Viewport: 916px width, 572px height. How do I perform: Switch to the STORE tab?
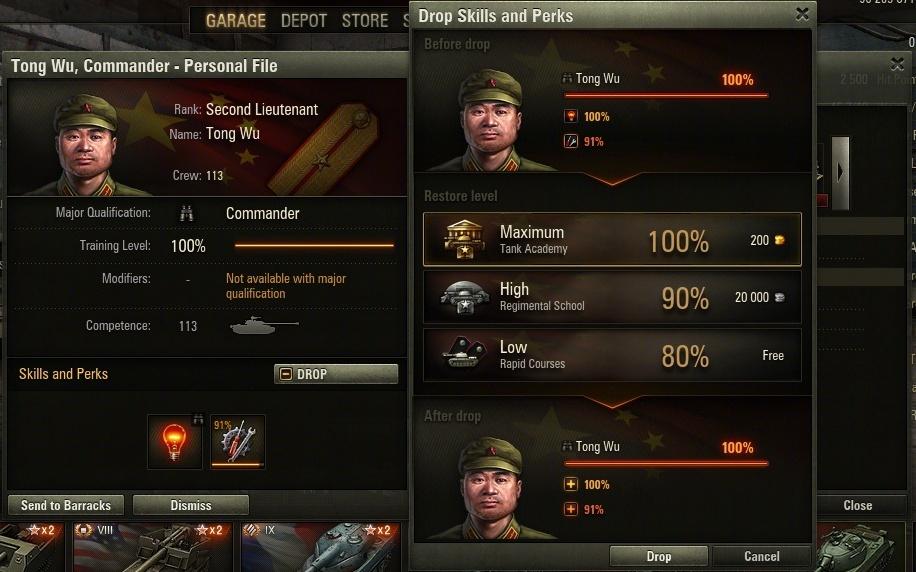click(x=365, y=21)
